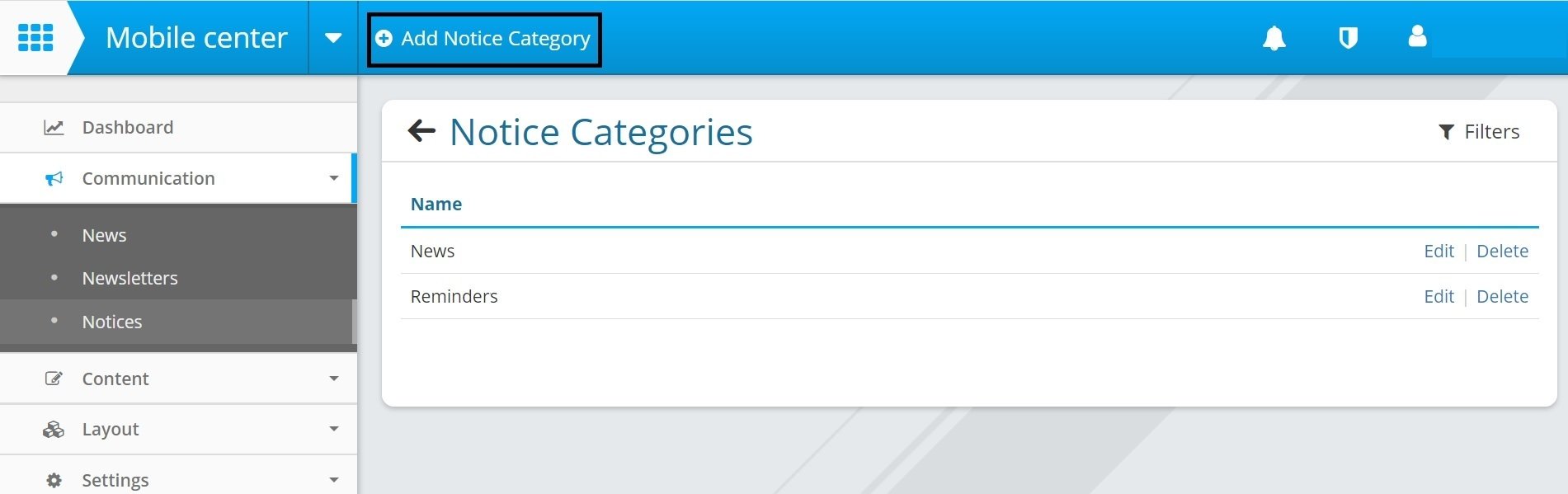This screenshot has height=494, width=1568.
Task: Click the shield icon in header
Action: point(1348,38)
